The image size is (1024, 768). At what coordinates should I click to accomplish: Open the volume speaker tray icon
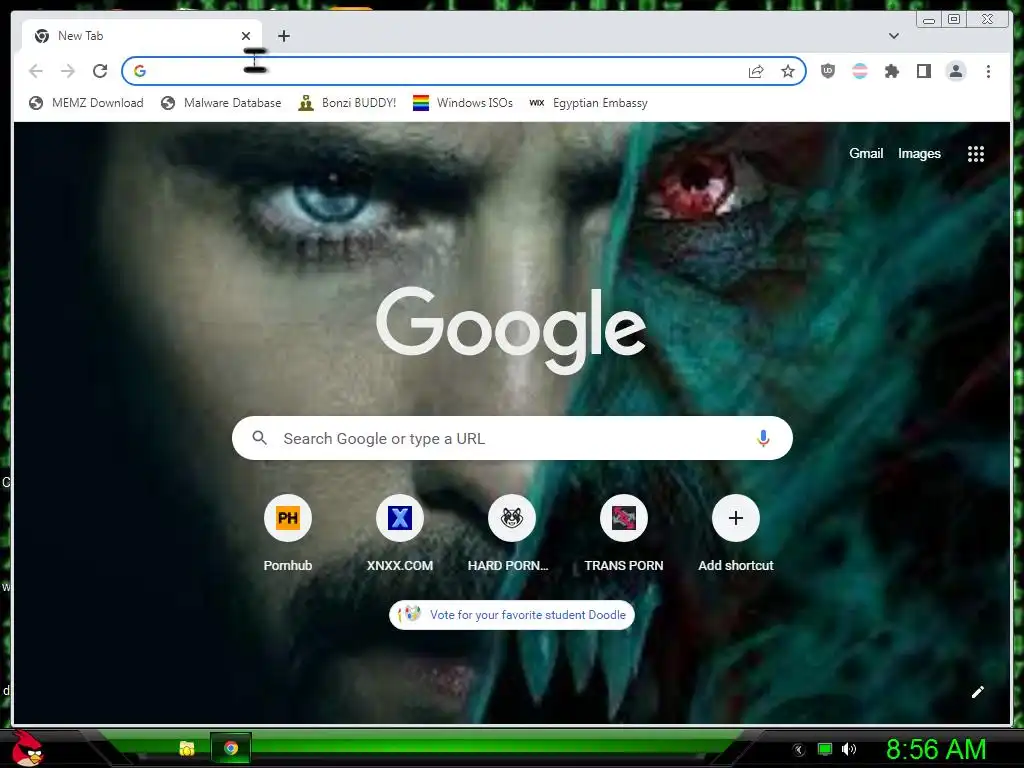pos(849,749)
